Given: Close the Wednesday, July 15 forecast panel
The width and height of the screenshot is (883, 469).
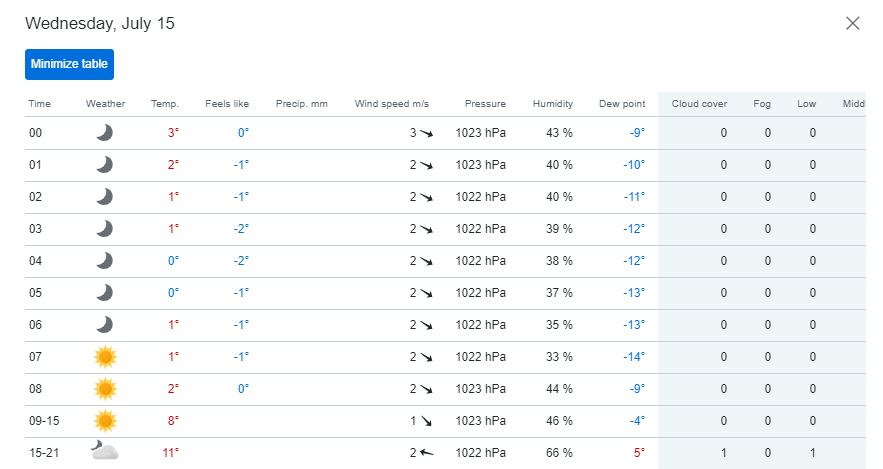Looking at the screenshot, I should 853,23.
